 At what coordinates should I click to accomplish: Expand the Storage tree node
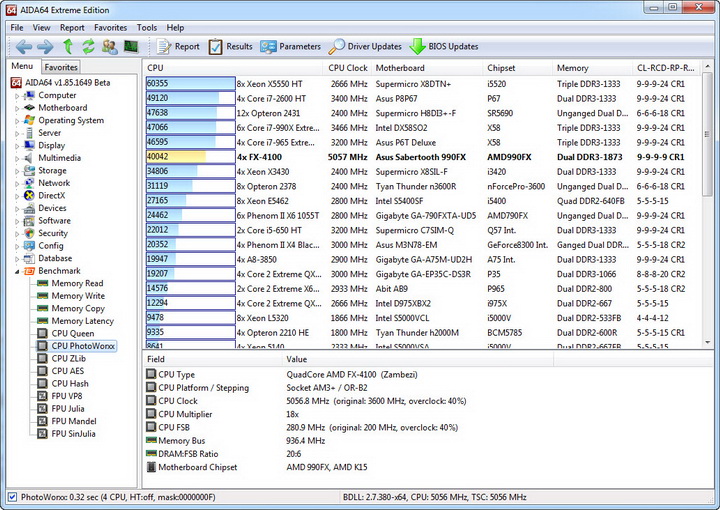click(17, 171)
